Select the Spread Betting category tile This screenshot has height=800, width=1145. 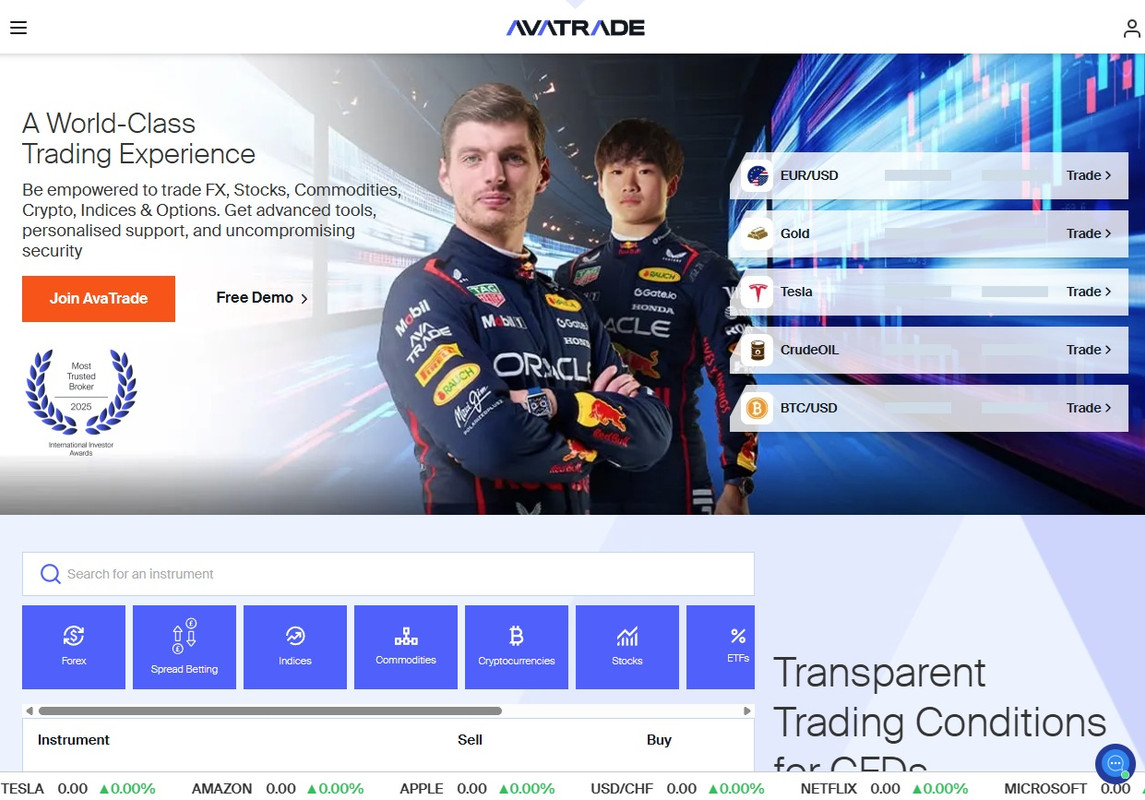(x=184, y=647)
